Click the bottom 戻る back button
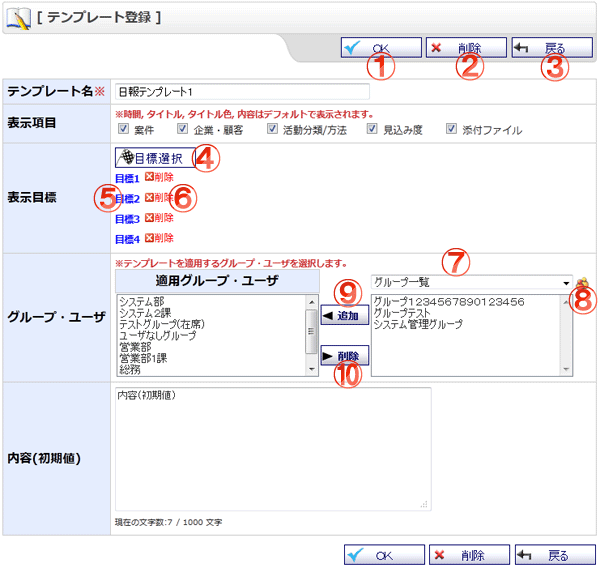 555,555
